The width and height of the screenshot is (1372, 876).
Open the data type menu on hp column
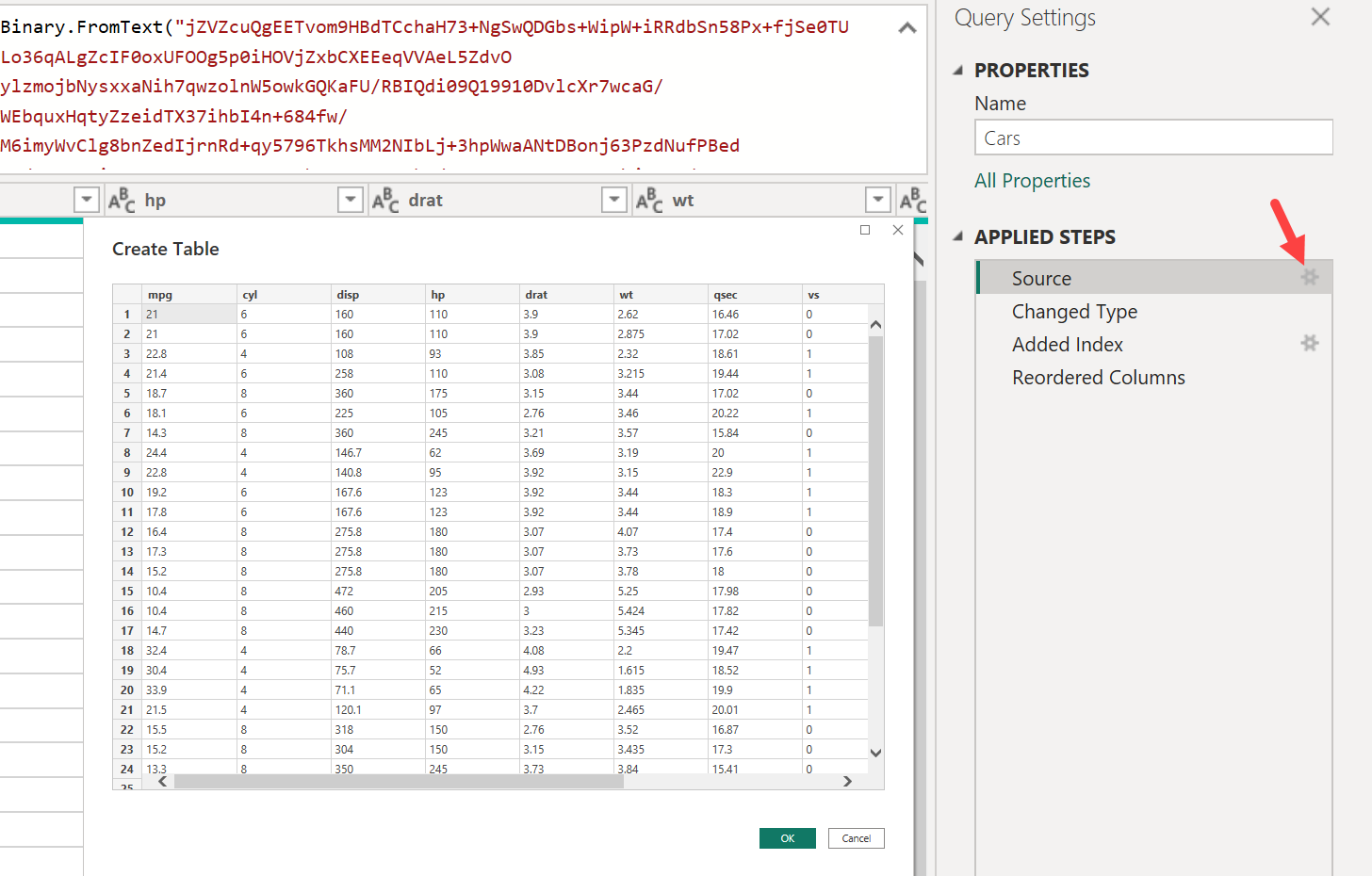tap(121, 200)
